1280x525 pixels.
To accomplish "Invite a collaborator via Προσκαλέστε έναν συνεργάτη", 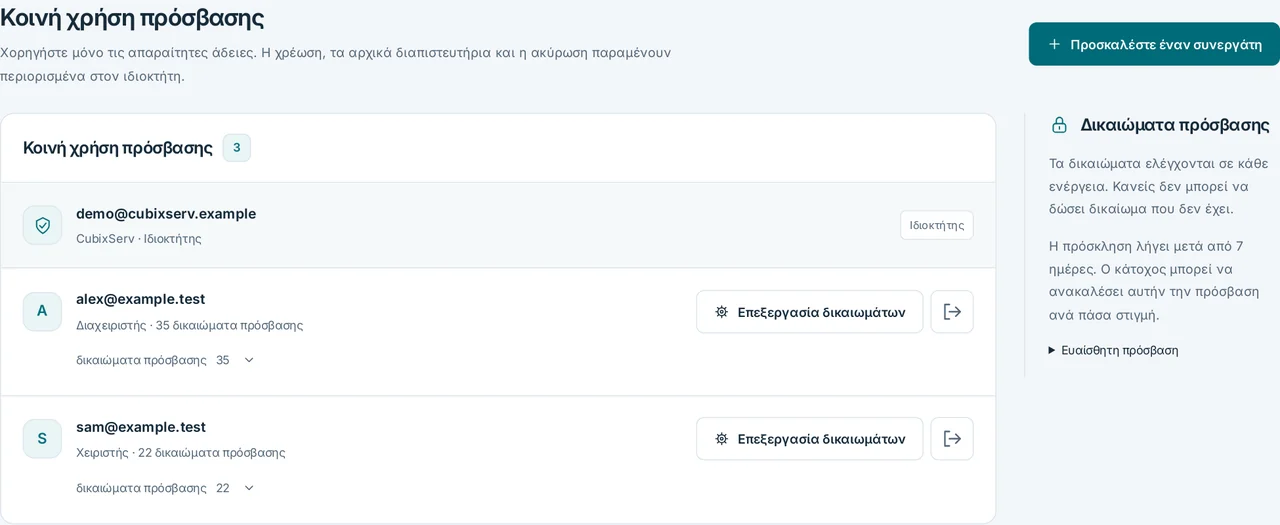I will [1154, 44].
